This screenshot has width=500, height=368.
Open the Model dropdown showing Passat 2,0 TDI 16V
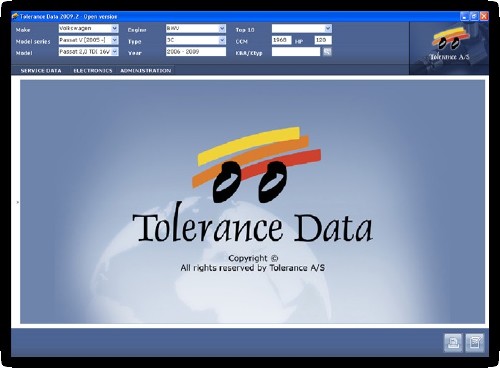(x=88, y=52)
